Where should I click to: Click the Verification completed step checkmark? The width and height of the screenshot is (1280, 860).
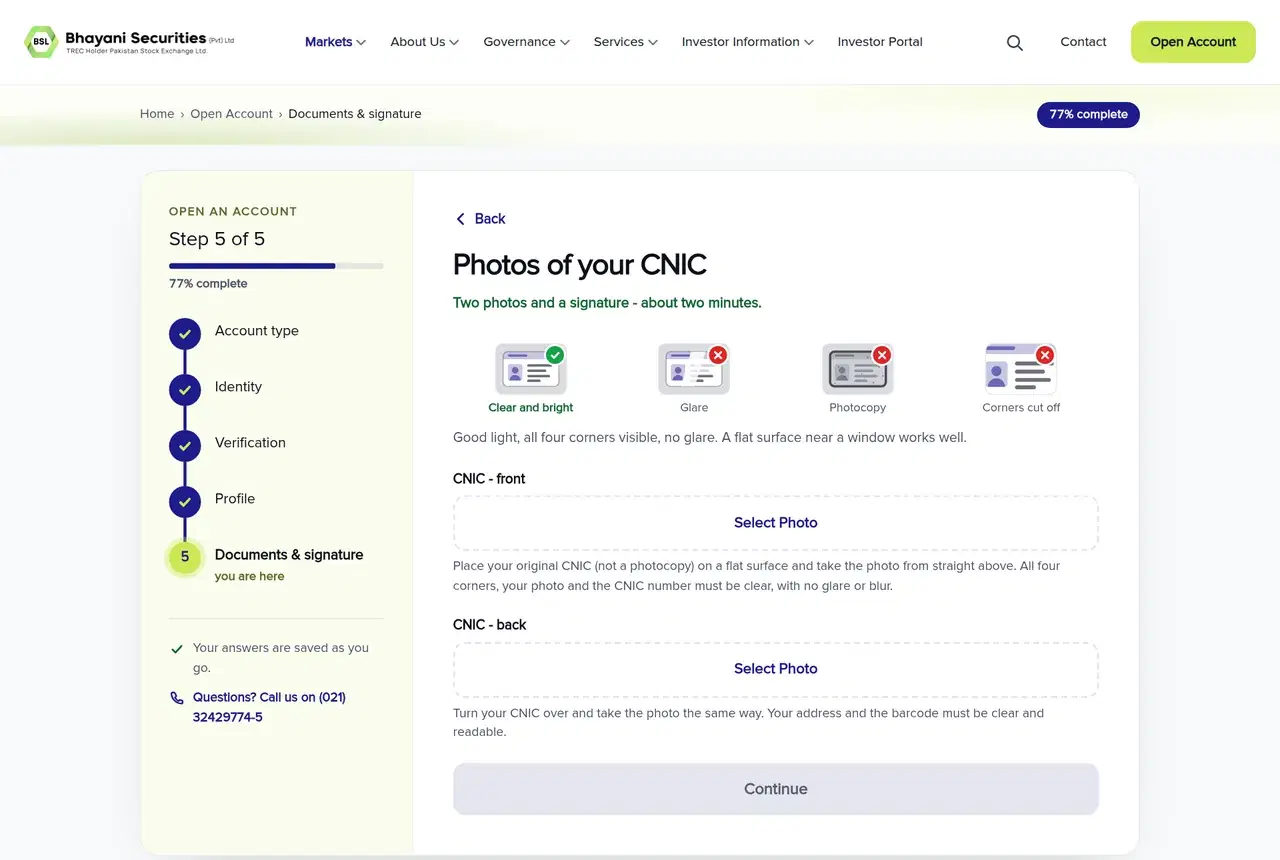185,446
